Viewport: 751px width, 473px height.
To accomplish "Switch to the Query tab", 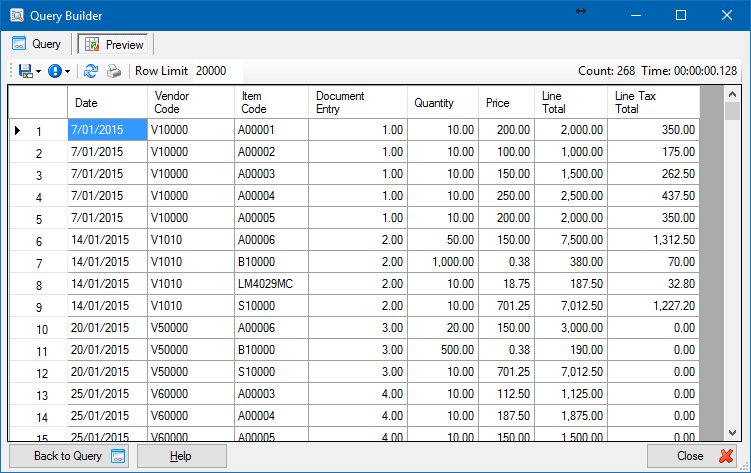I will click(x=37, y=44).
